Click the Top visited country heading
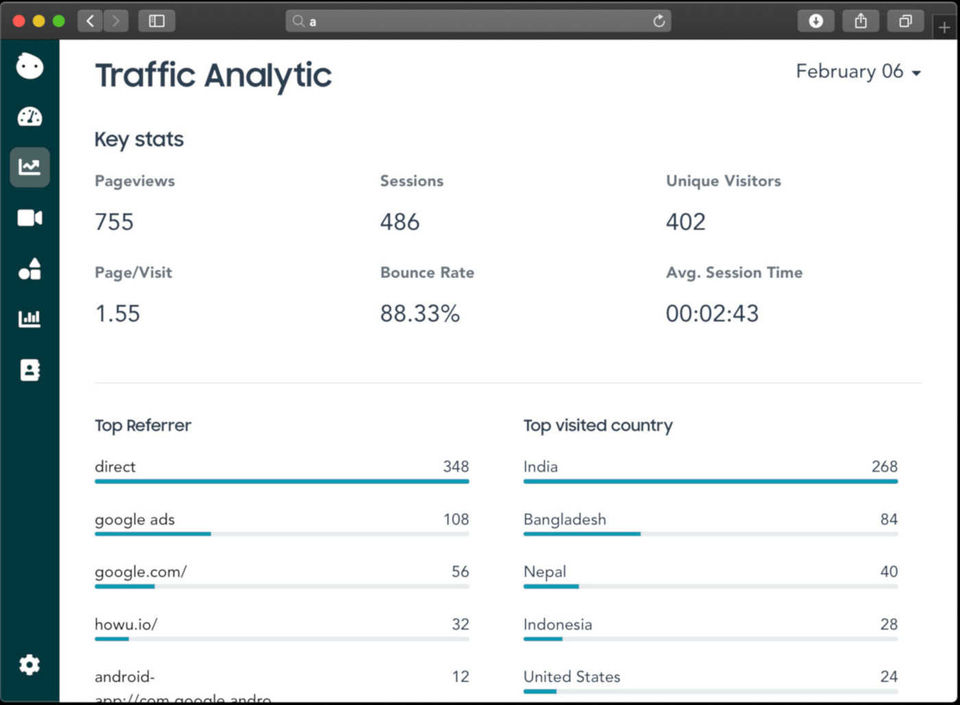 (x=598, y=425)
